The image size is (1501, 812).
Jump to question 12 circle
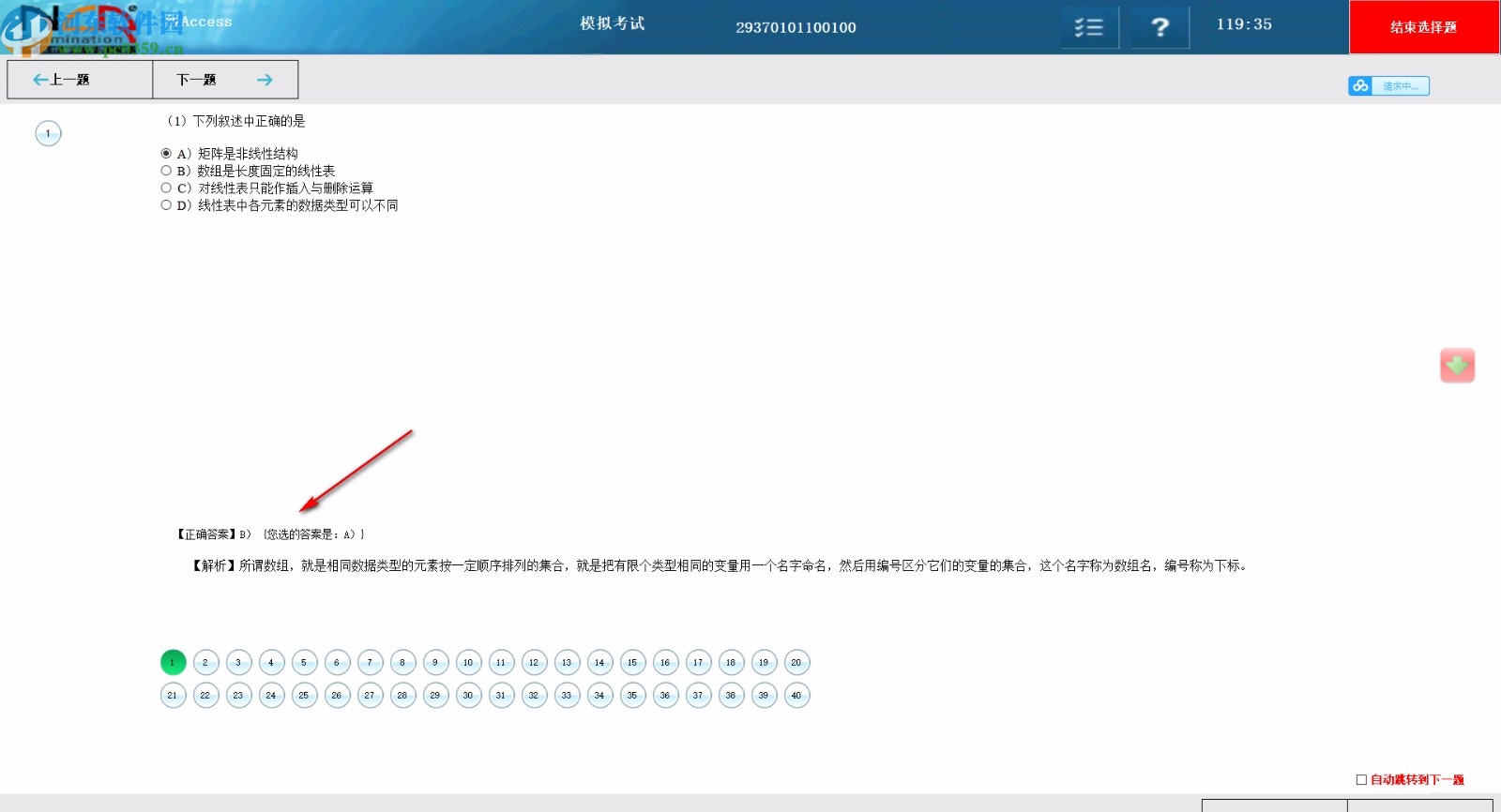click(x=534, y=663)
